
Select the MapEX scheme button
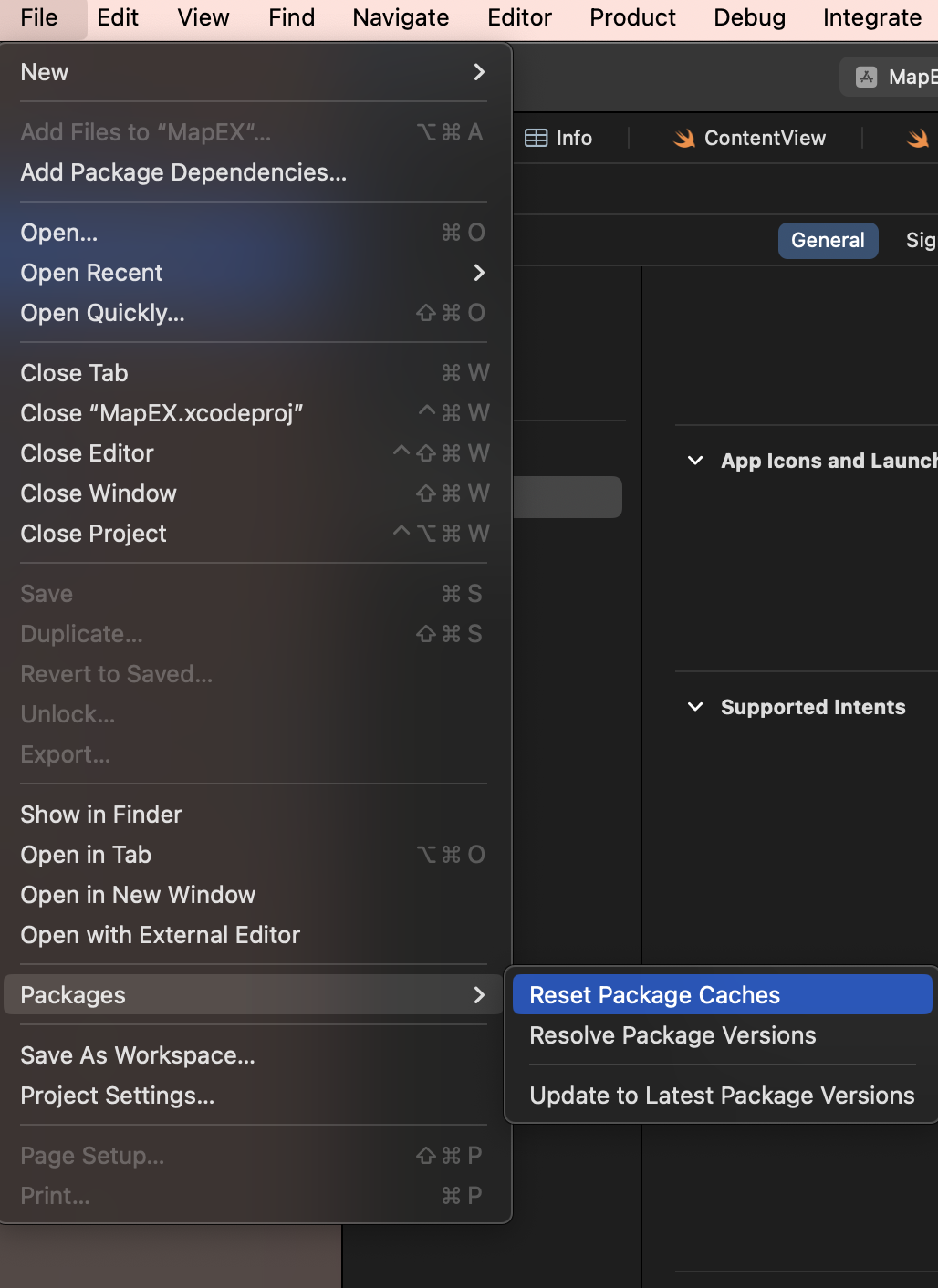point(890,77)
